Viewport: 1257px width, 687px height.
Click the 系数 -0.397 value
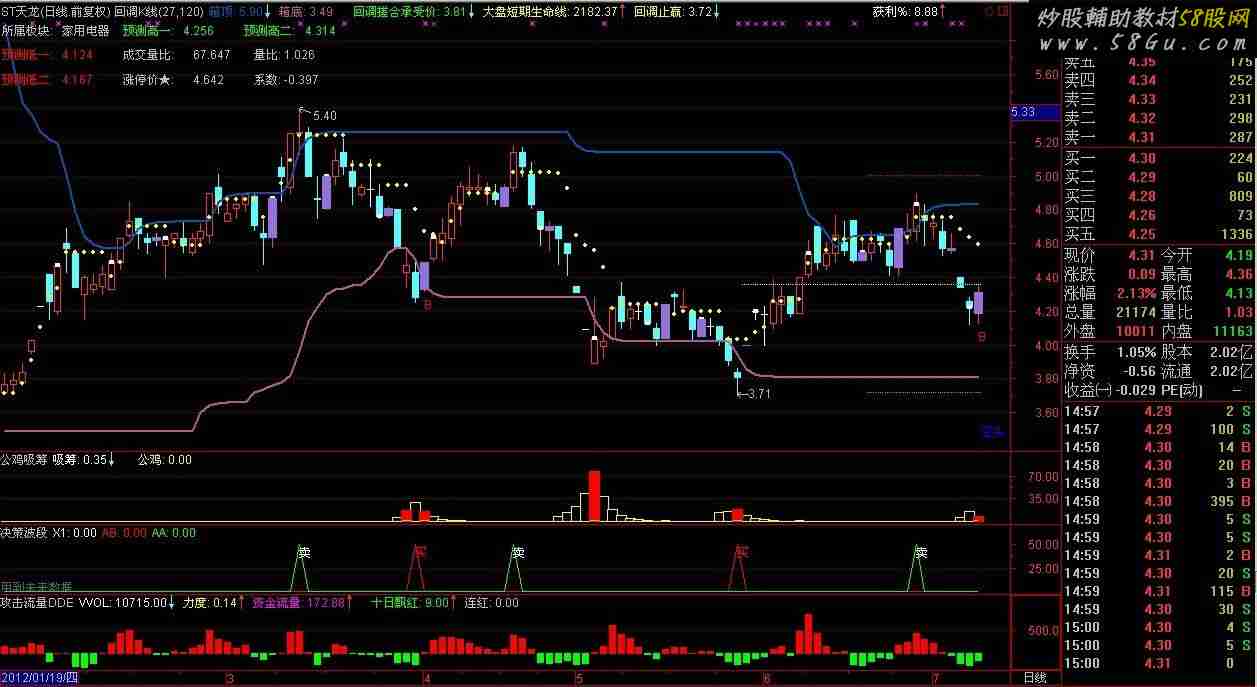tap(286, 79)
